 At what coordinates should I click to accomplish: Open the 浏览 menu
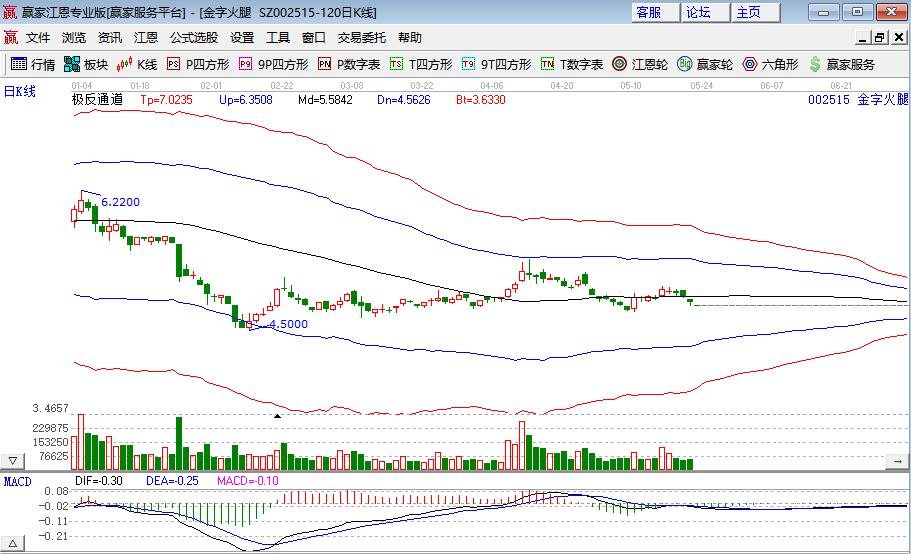[74, 38]
